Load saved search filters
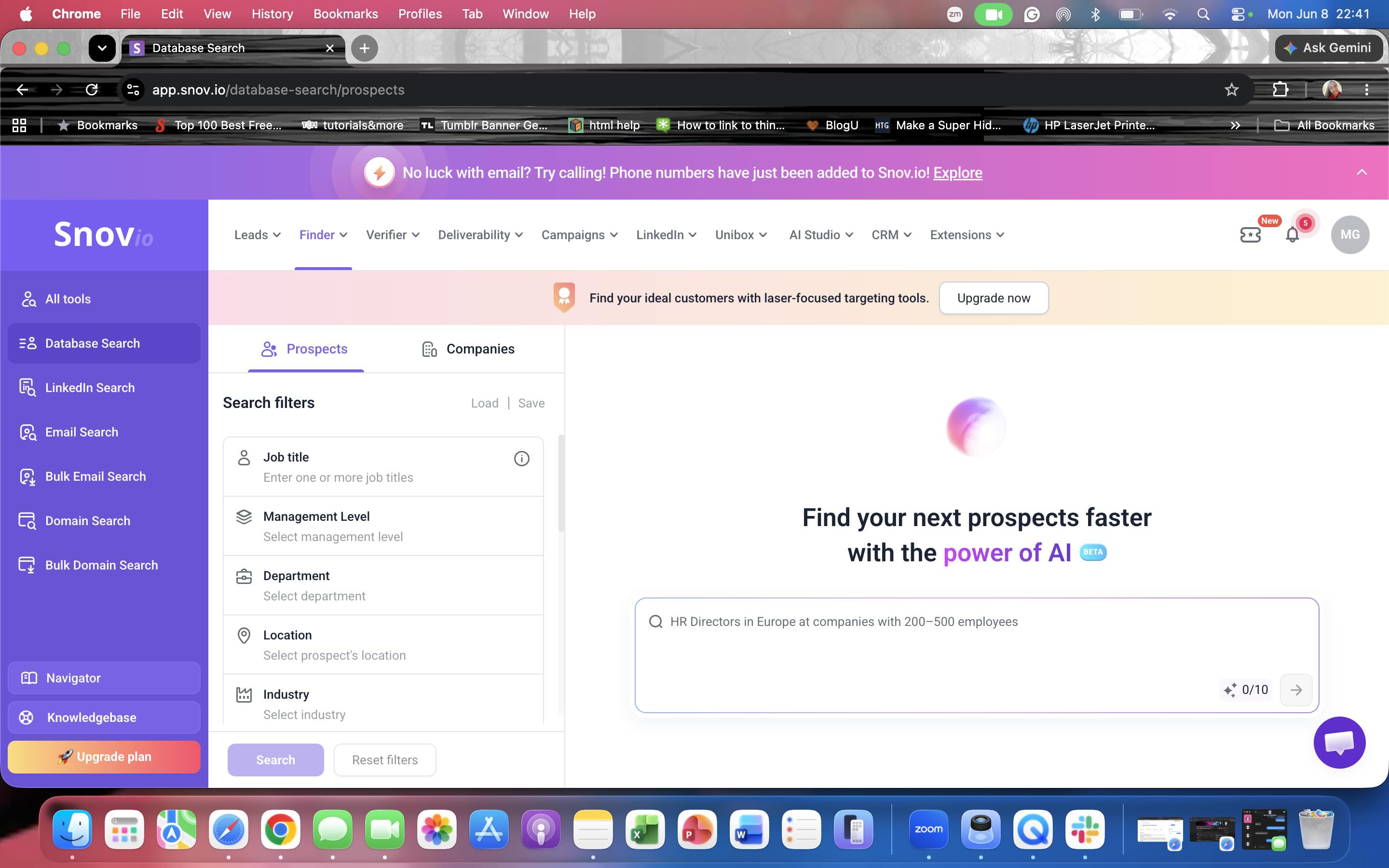 (484, 403)
